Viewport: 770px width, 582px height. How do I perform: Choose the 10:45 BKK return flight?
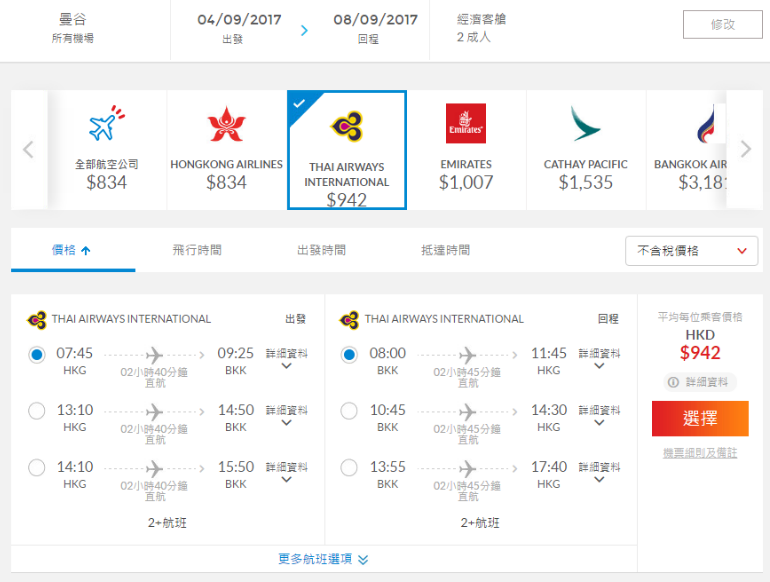tap(349, 411)
